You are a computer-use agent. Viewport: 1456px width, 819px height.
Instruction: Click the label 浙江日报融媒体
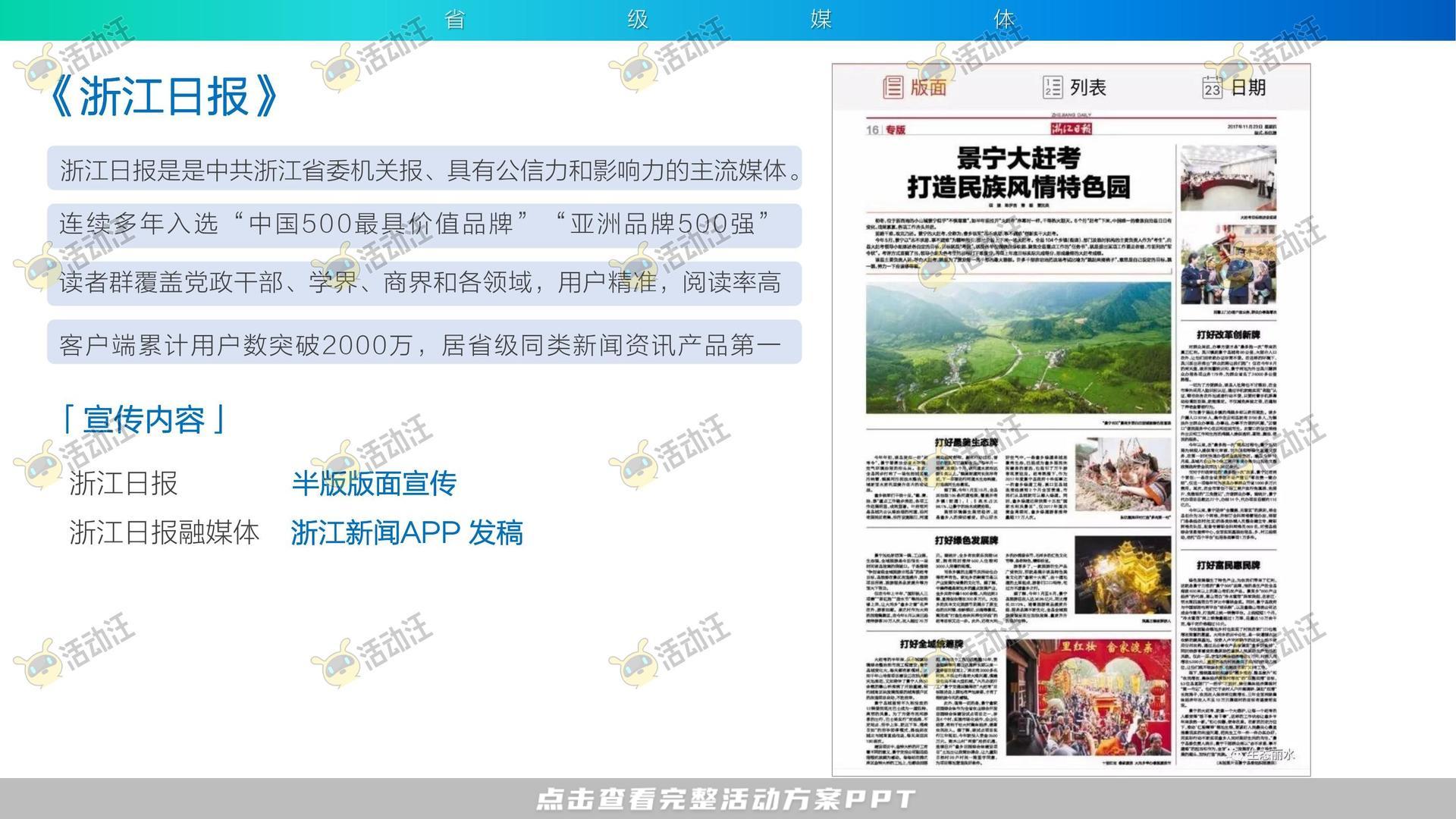(165, 532)
